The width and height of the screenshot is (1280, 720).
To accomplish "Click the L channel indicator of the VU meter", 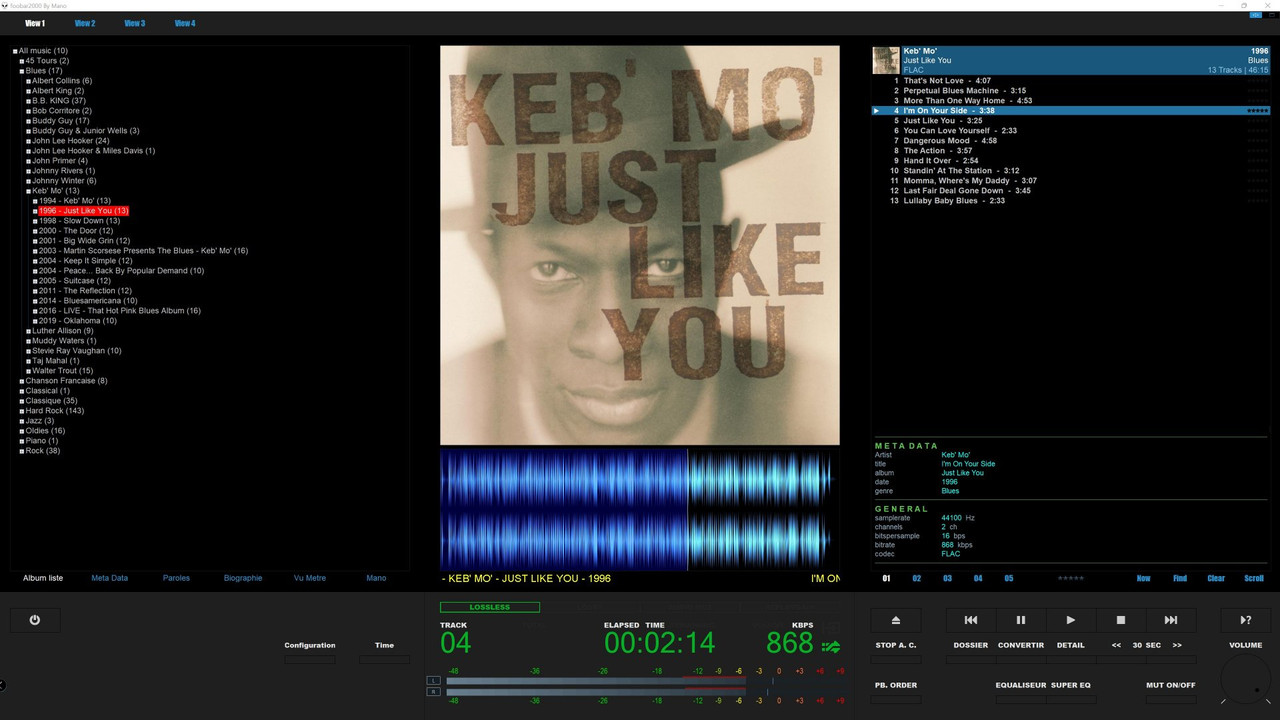I will tap(433, 681).
